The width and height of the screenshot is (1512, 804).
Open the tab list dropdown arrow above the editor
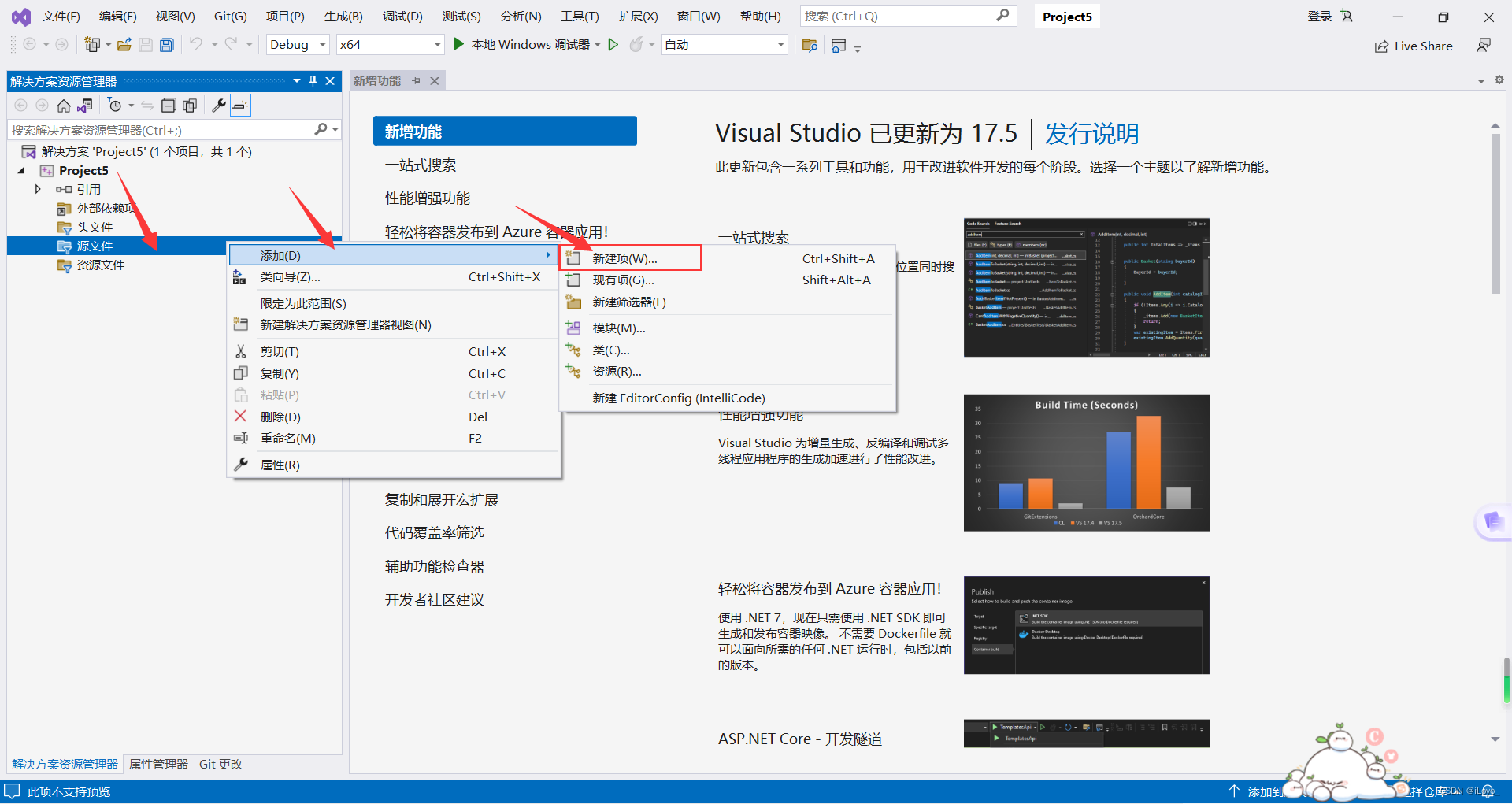tap(1481, 80)
